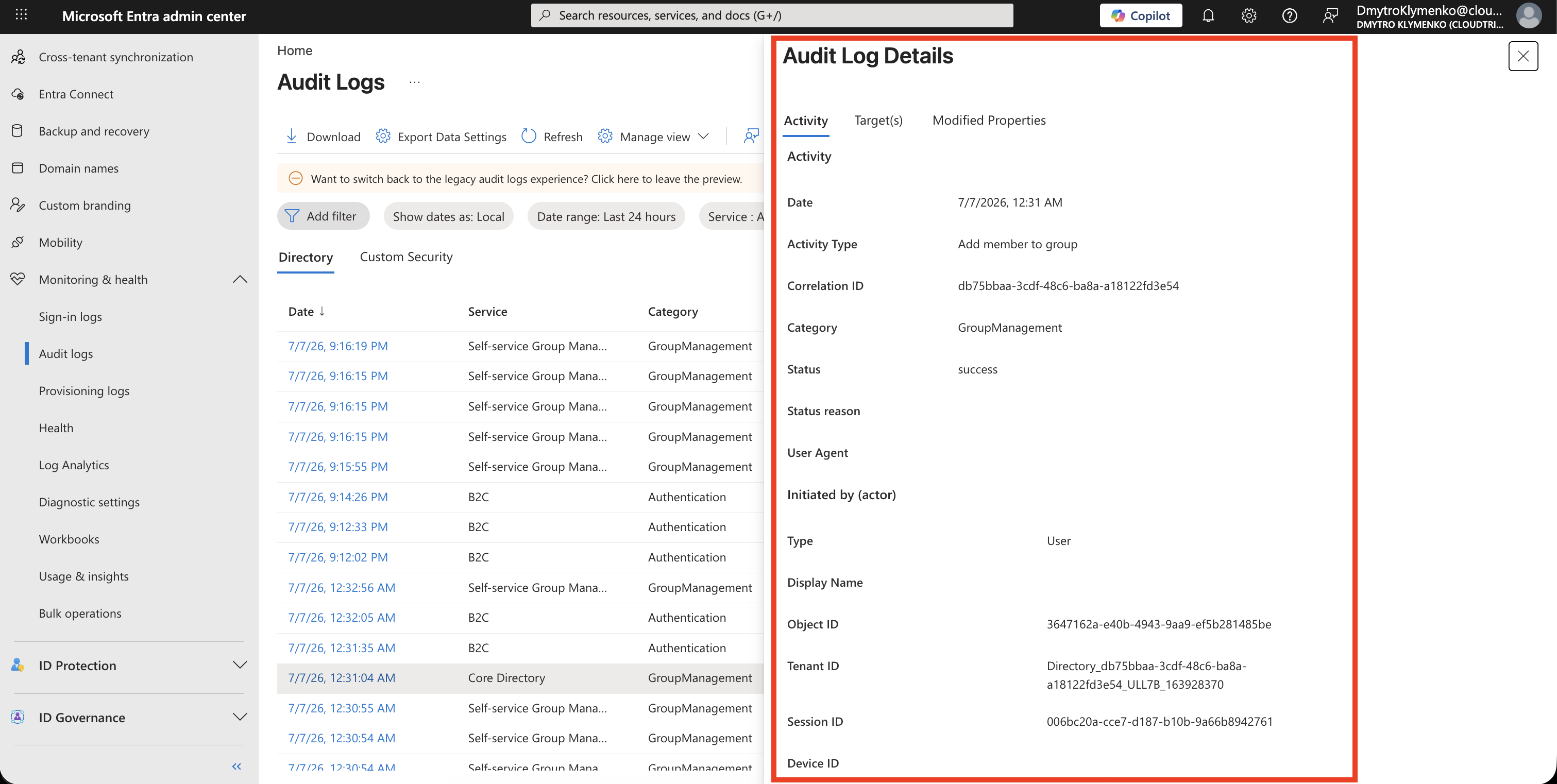Select the Activity tab in details
Viewport: 1557px width, 784px height.
pos(806,121)
